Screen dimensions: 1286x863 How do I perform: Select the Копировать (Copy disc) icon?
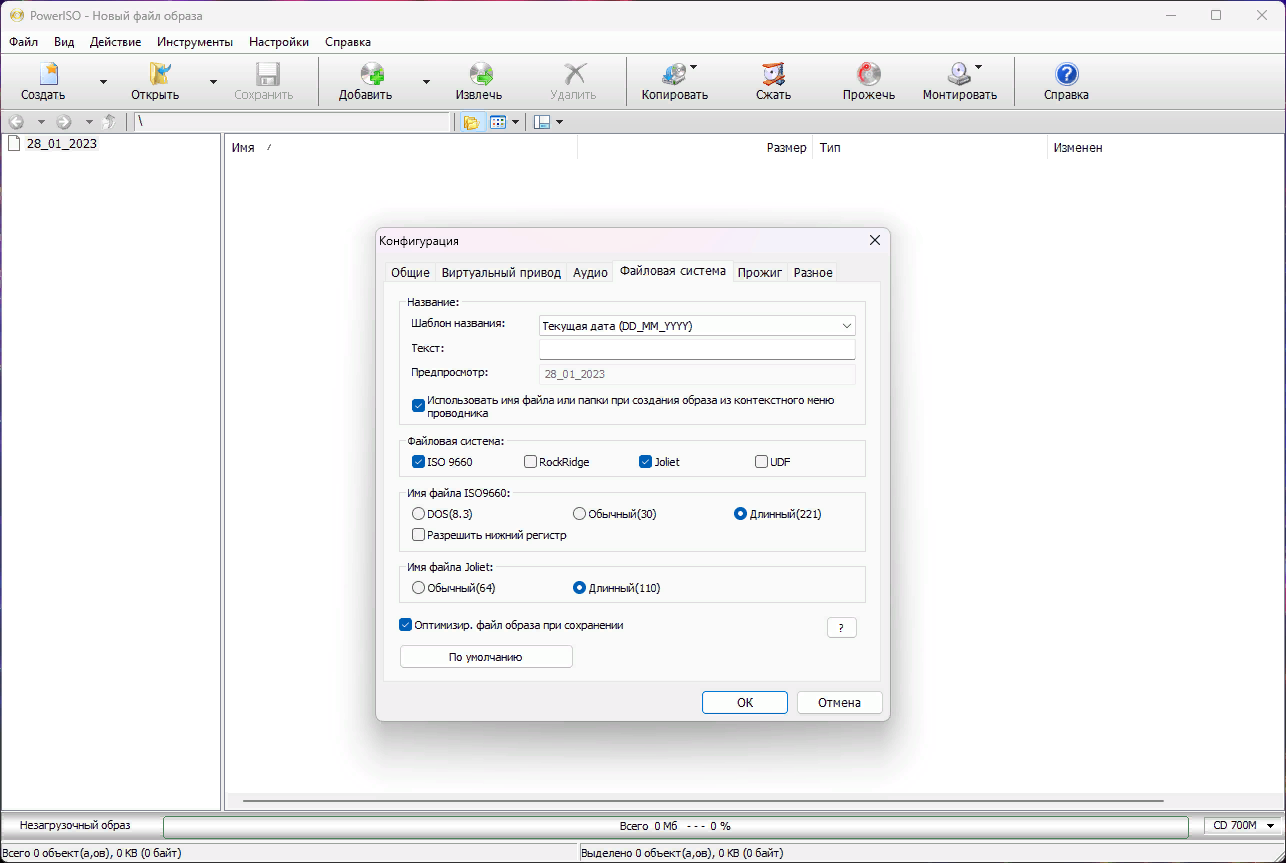pos(675,80)
